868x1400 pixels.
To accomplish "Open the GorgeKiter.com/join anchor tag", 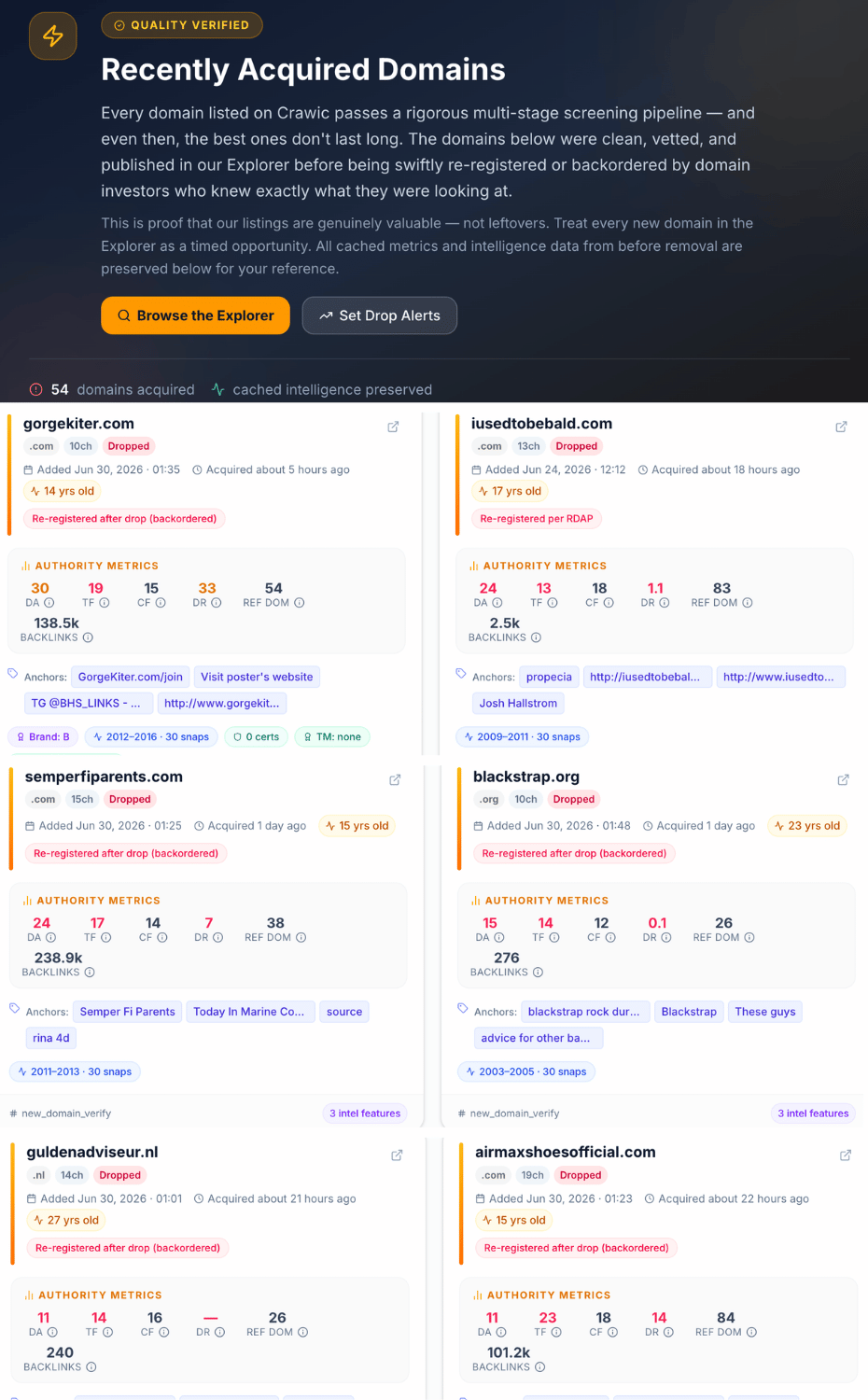I will 131,677.
